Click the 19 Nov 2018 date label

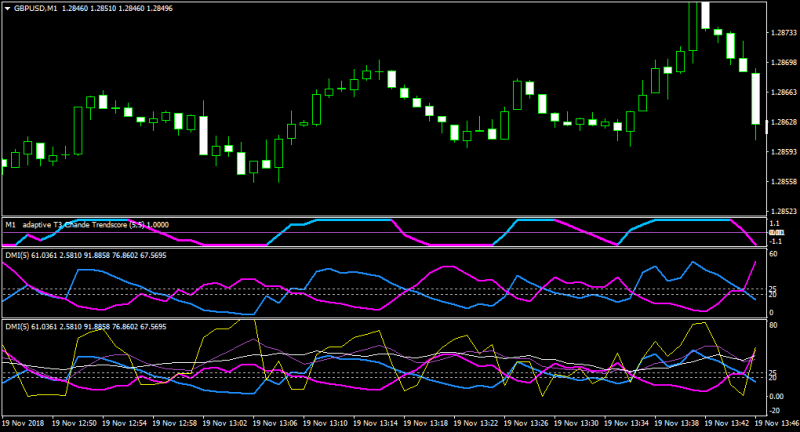23,423
